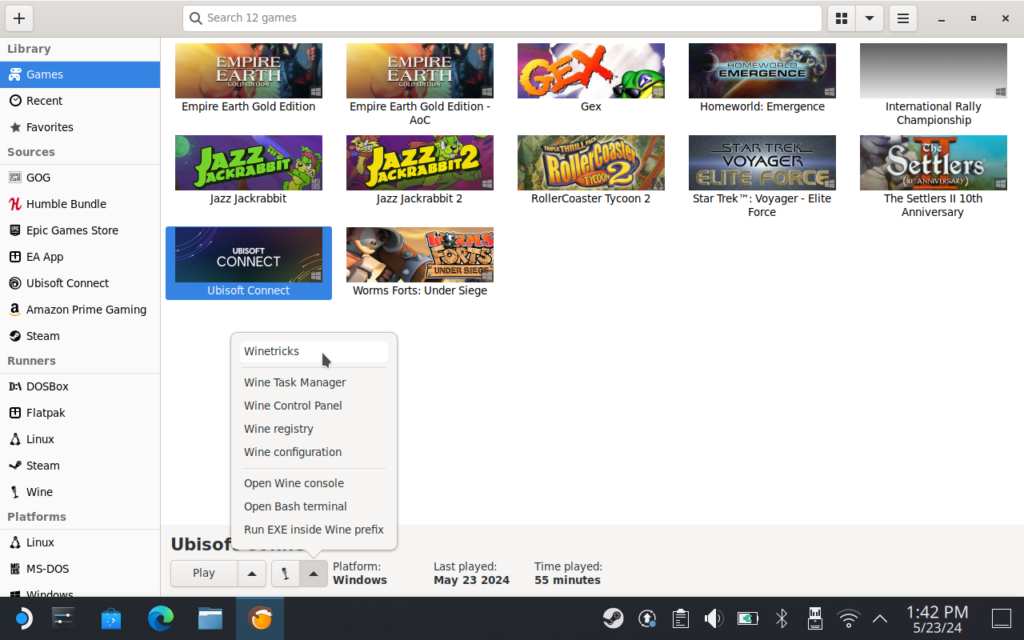Switch to grid view icon
The width and height of the screenshot is (1024, 640).
point(841,18)
